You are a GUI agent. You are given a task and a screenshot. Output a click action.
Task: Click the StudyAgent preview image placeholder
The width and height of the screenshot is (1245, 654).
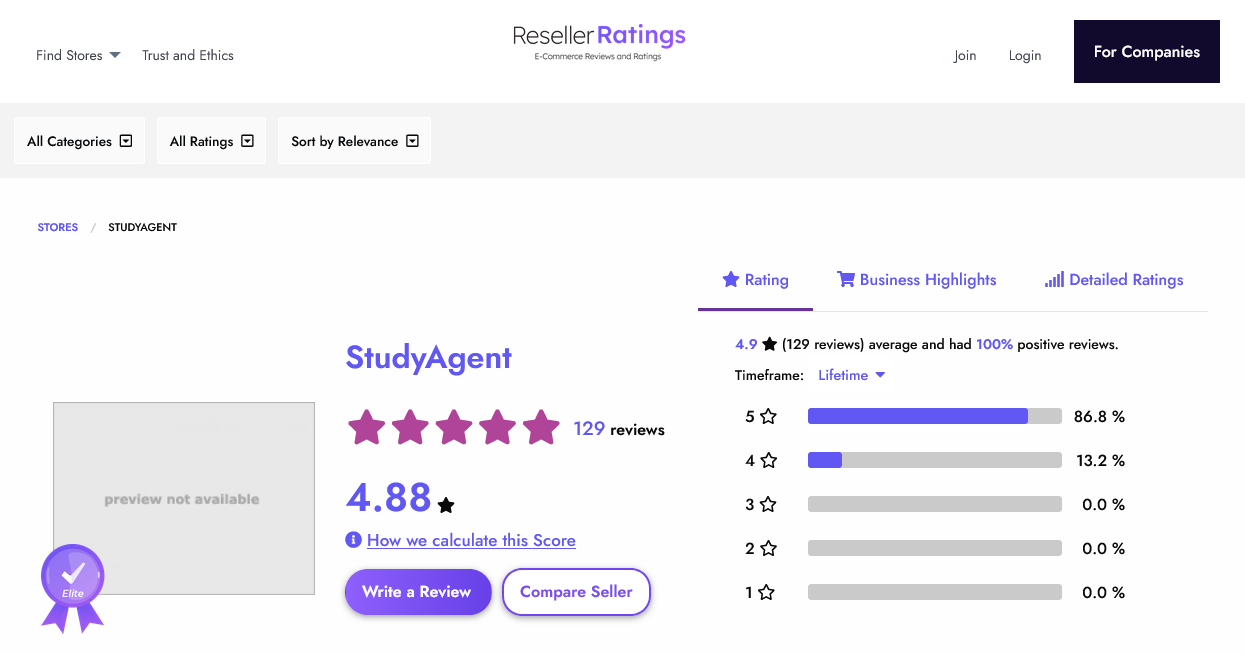(183, 497)
